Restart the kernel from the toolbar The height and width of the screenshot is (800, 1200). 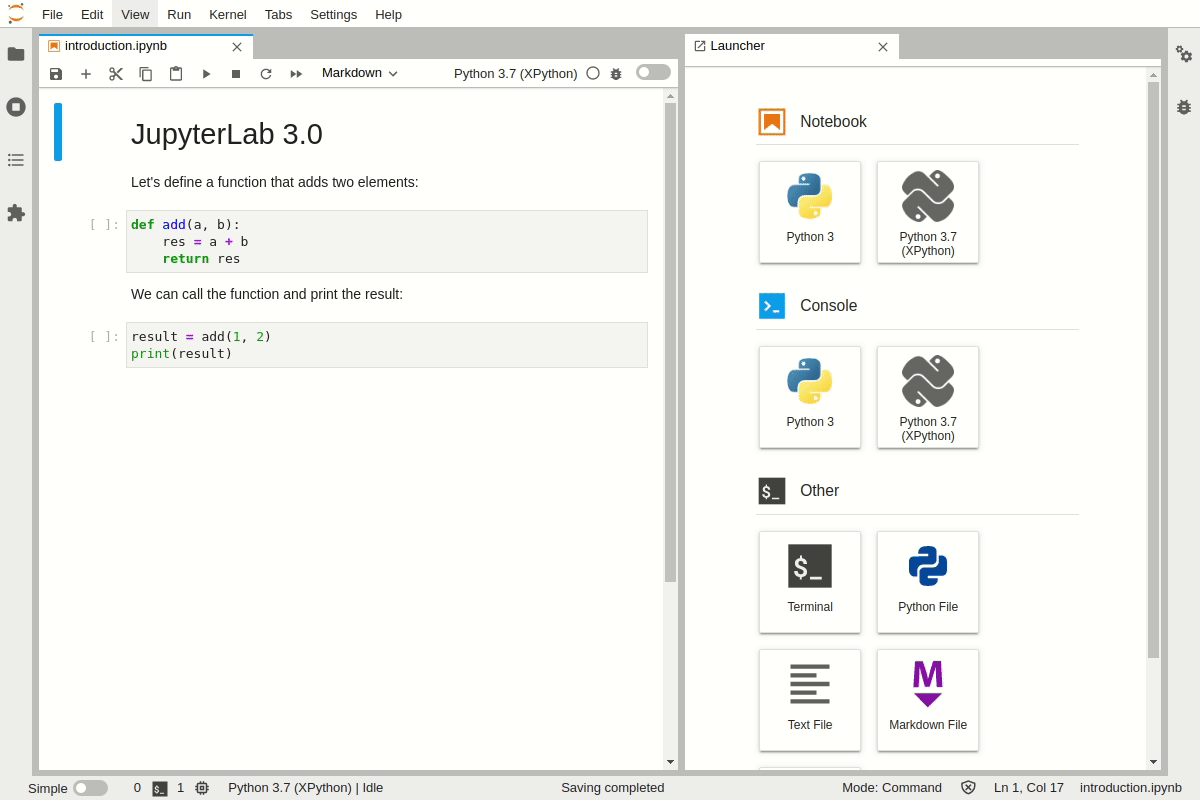coord(266,73)
